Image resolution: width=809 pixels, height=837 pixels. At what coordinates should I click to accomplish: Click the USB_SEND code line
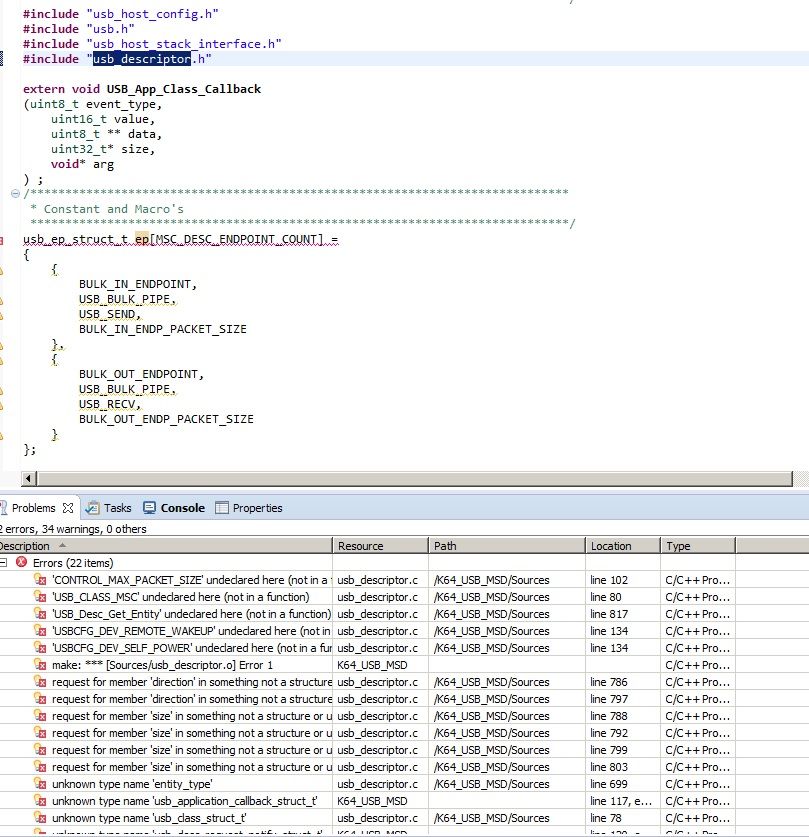pyautogui.click(x=109, y=314)
